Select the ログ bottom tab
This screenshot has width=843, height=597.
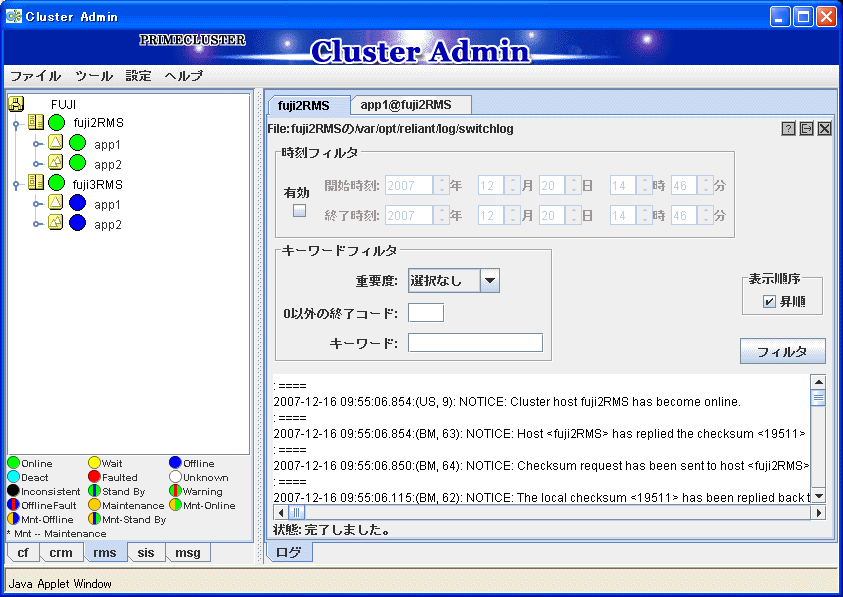tap(289, 552)
